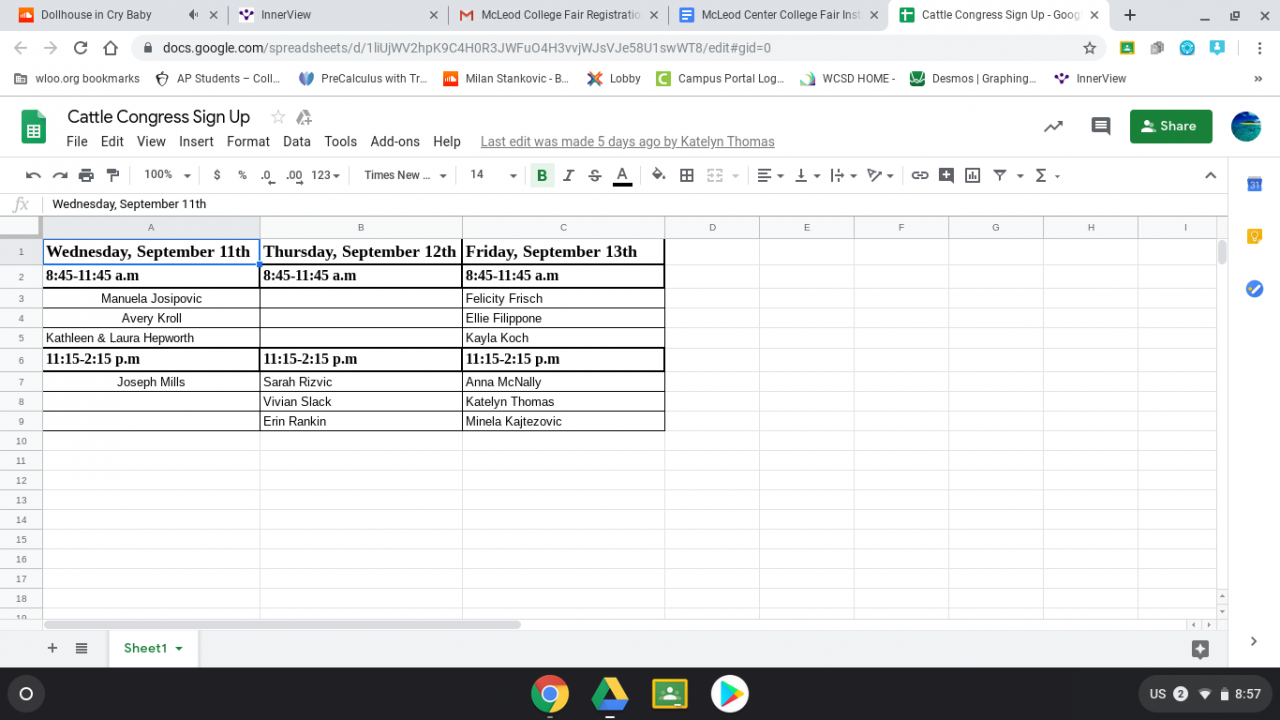
Task: Open the View menu
Action: [x=151, y=141]
